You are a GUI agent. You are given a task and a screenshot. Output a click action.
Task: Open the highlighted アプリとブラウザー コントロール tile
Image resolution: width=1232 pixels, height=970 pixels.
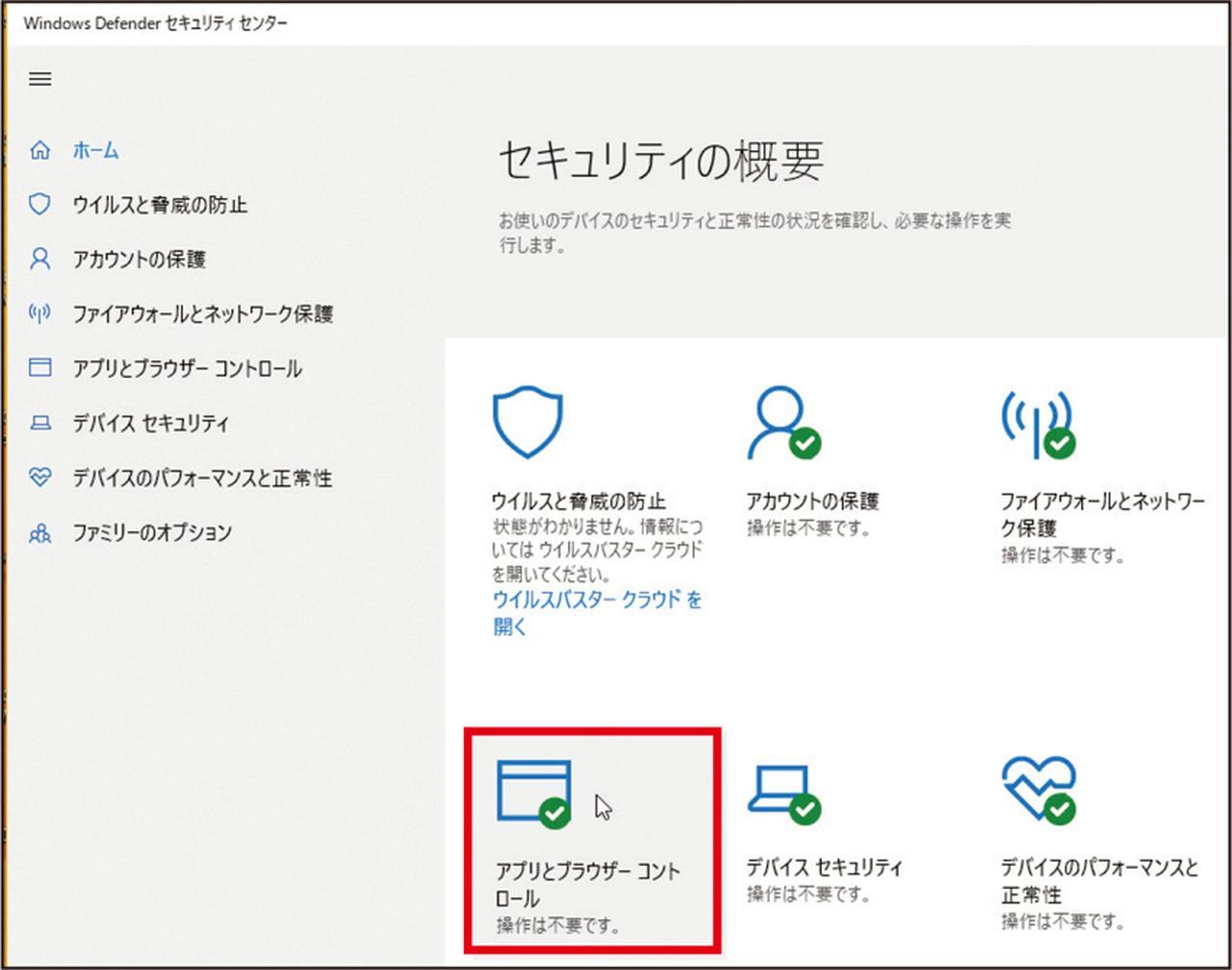coord(591,841)
